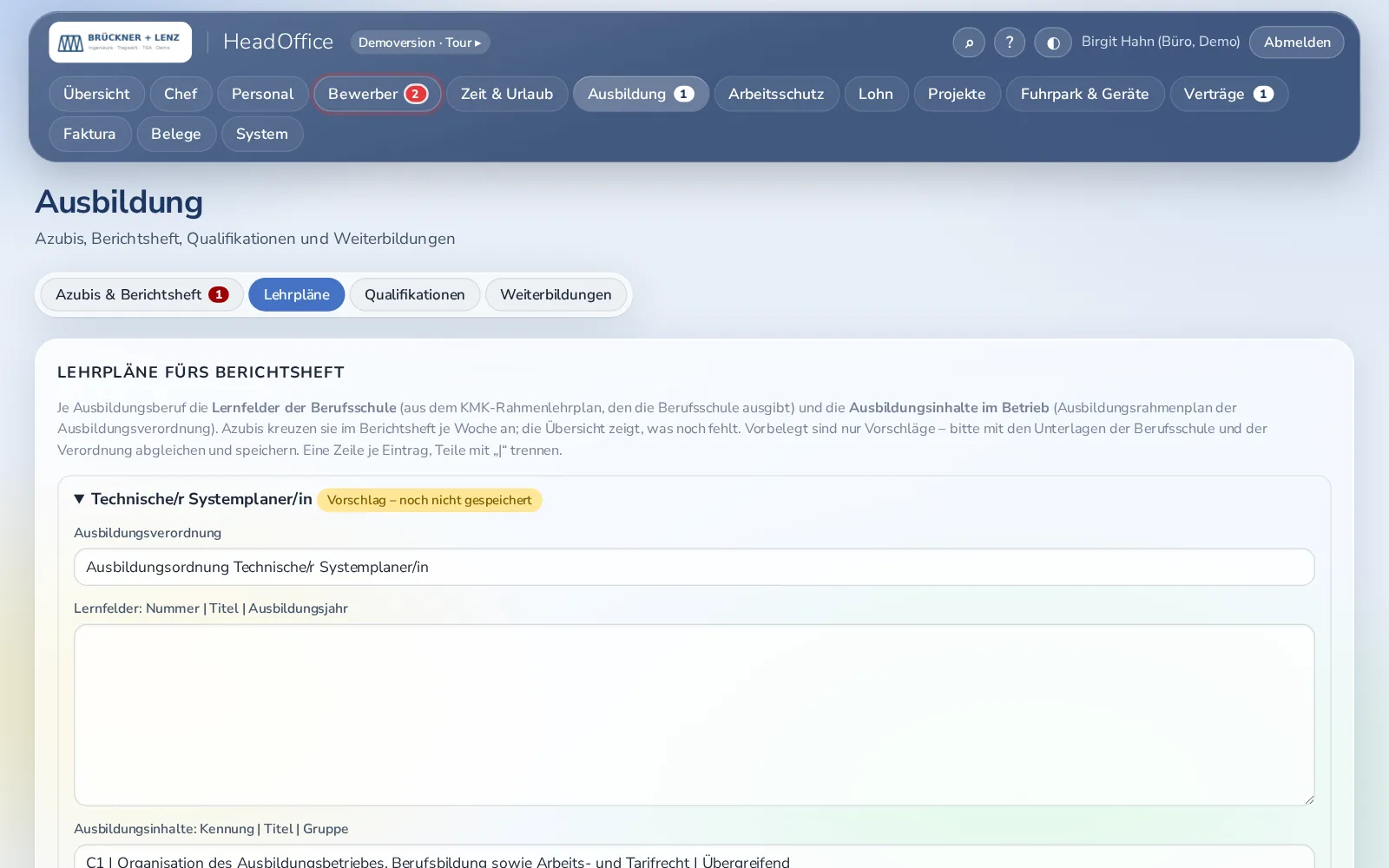This screenshot has width=1389, height=868.
Task: Open the Arbeitsschutz section
Action: point(776,94)
